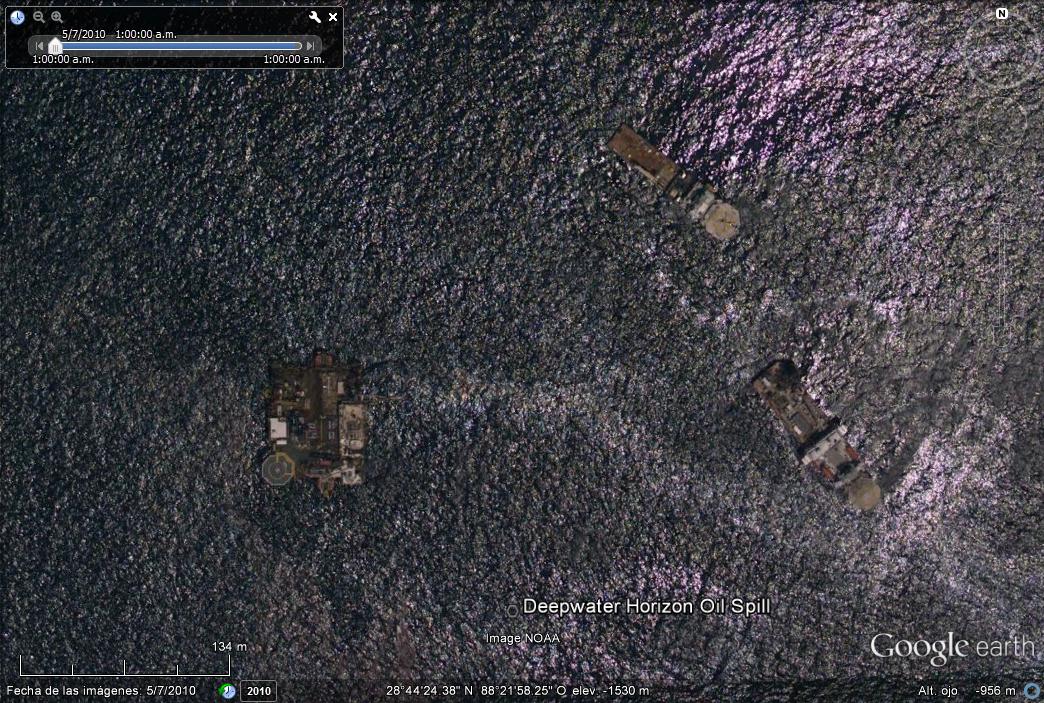The width and height of the screenshot is (1044, 703).
Task: Zoom out the time slider range
Action: tap(39, 17)
